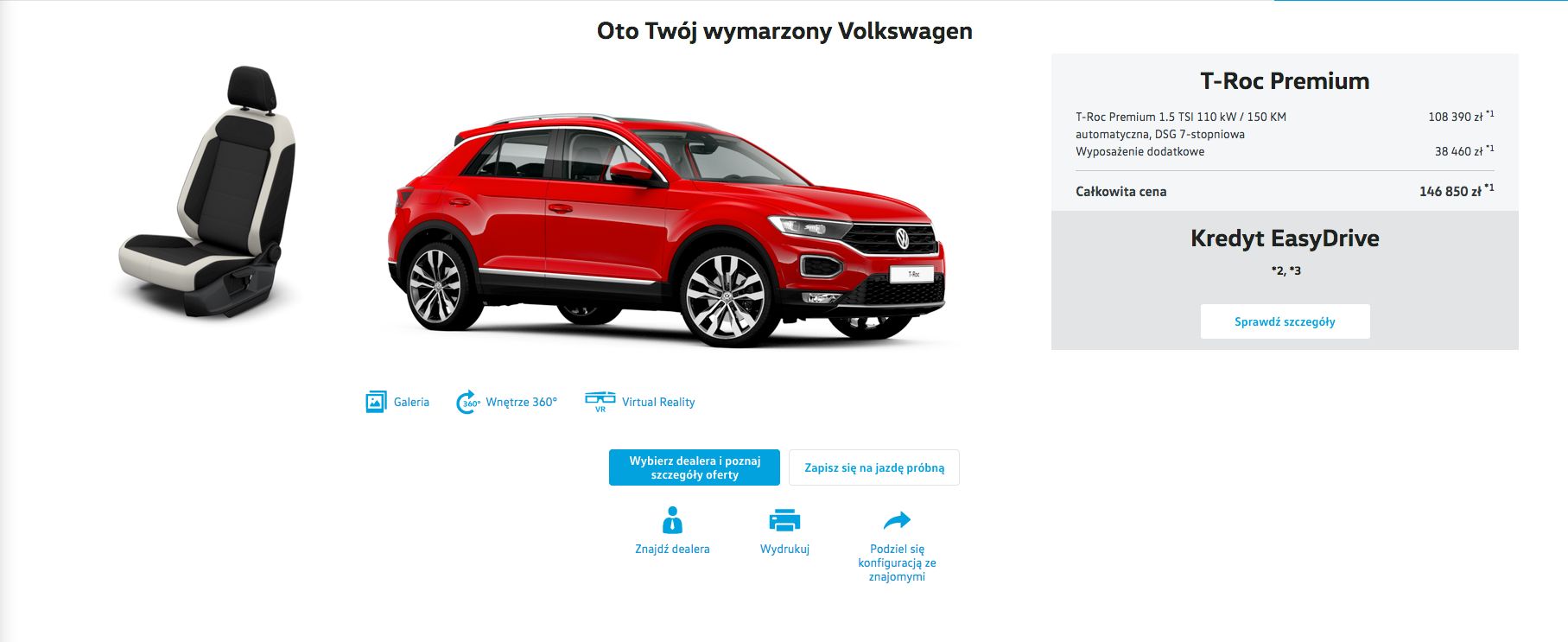Click the Wnętrze 360° rotation icon
This screenshot has width=1568, height=642.
(x=467, y=402)
